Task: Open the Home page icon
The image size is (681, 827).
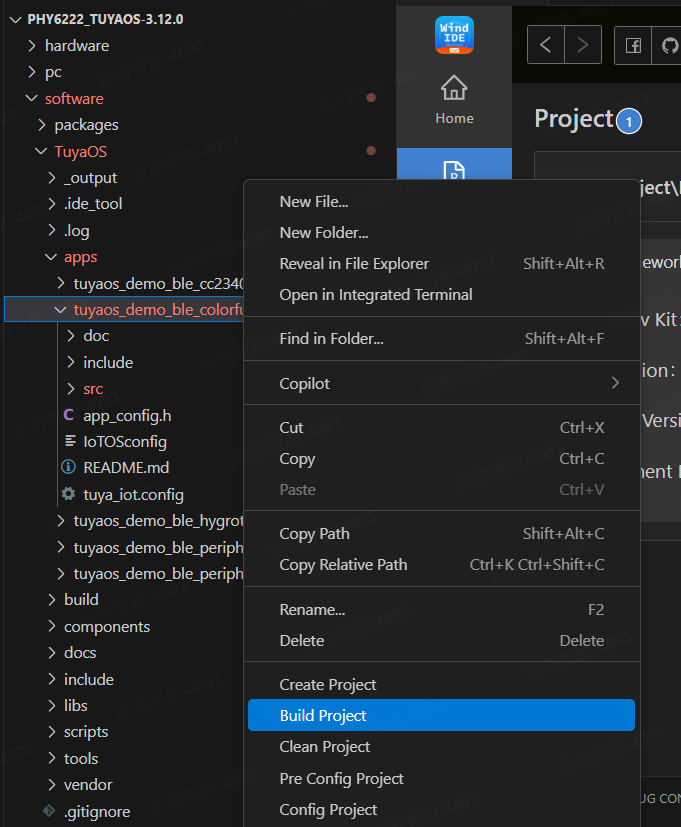Action: (x=454, y=99)
